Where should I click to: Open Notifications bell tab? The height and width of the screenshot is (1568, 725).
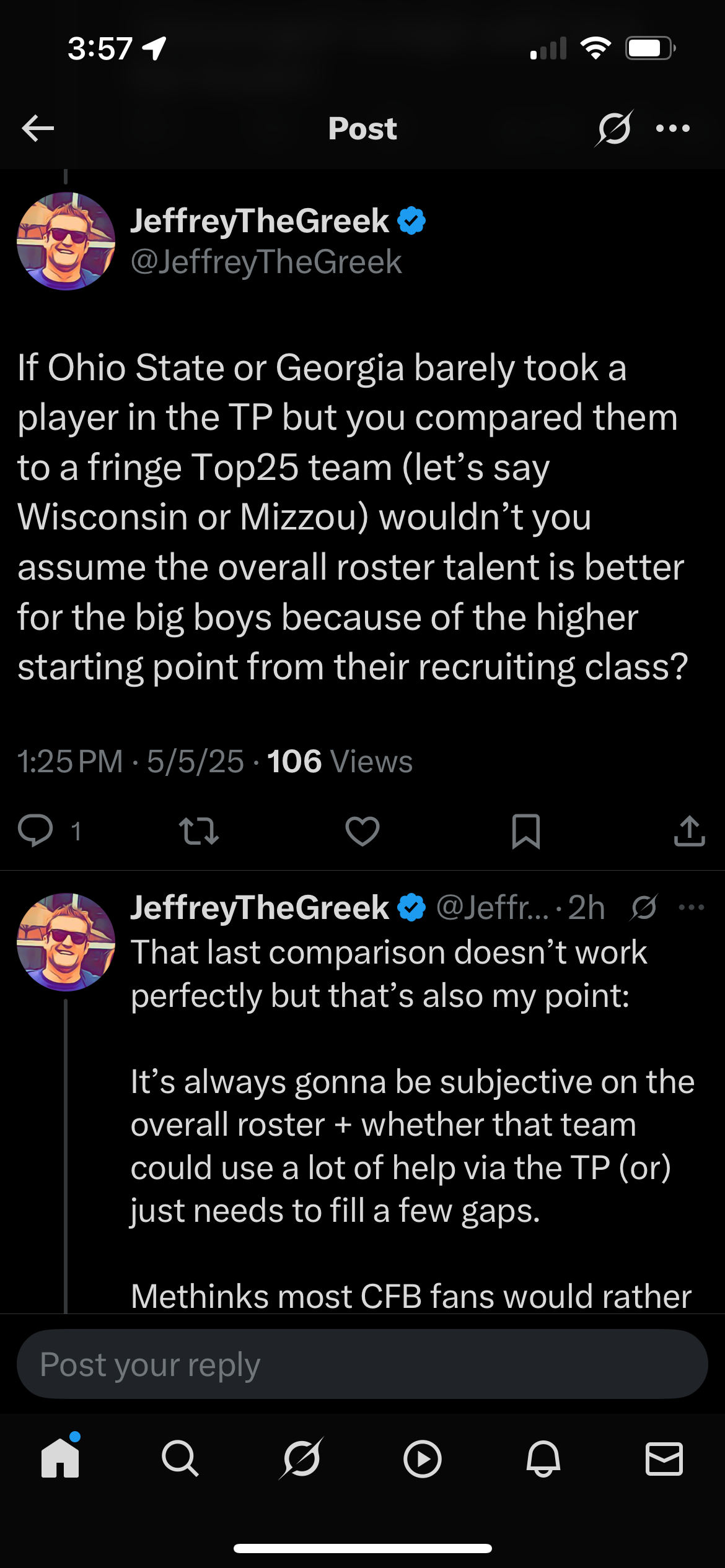point(543,1458)
